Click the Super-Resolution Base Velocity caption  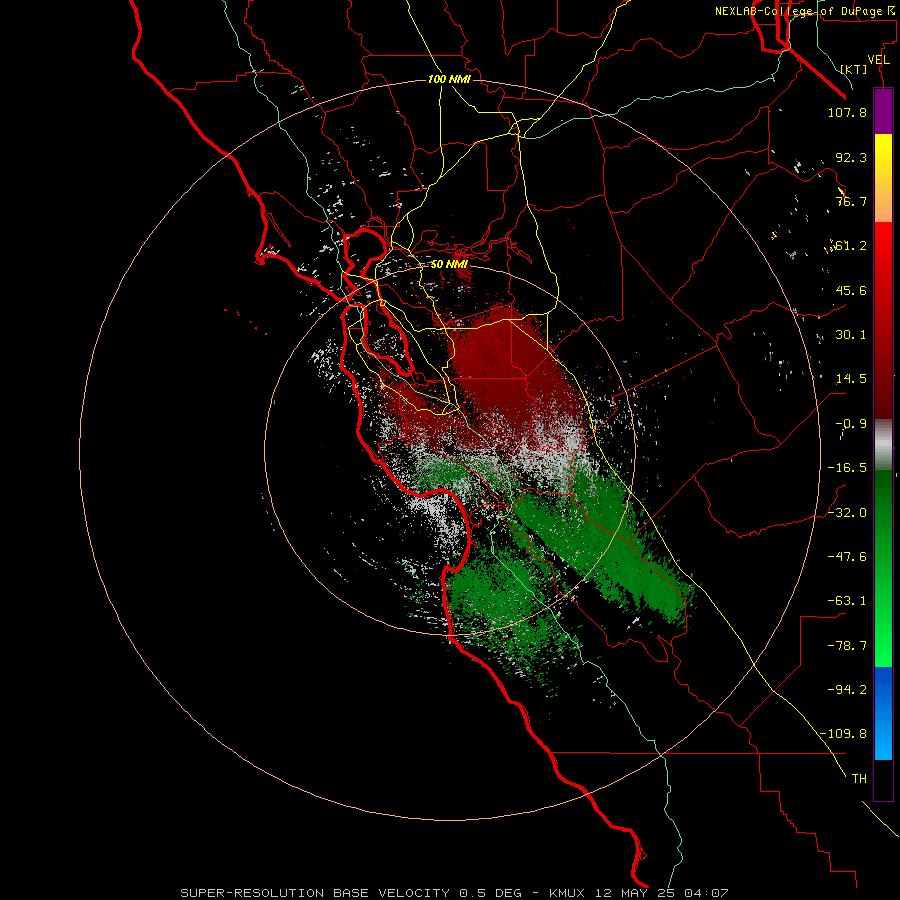pos(455,893)
